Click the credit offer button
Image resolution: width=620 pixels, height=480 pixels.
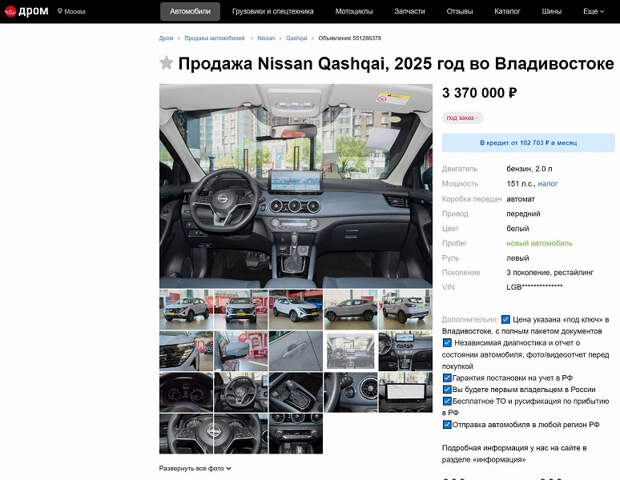pyautogui.click(x=528, y=143)
